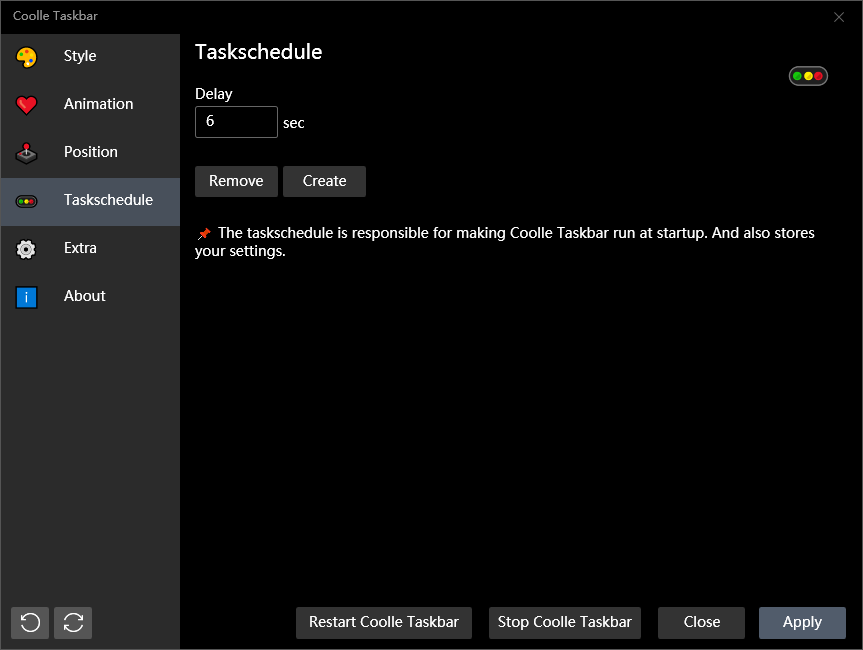Click in the Delay seconds input field
863x650 pixels.
(236, 122)
